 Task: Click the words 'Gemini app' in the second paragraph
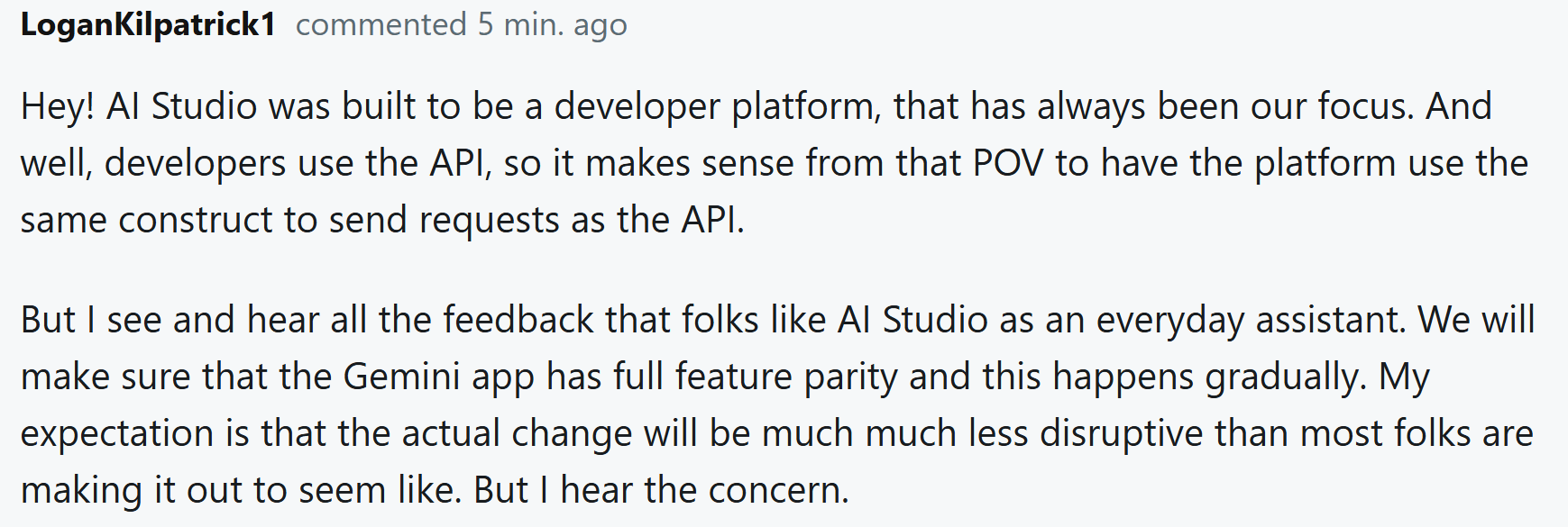click(x=439, y=377)
